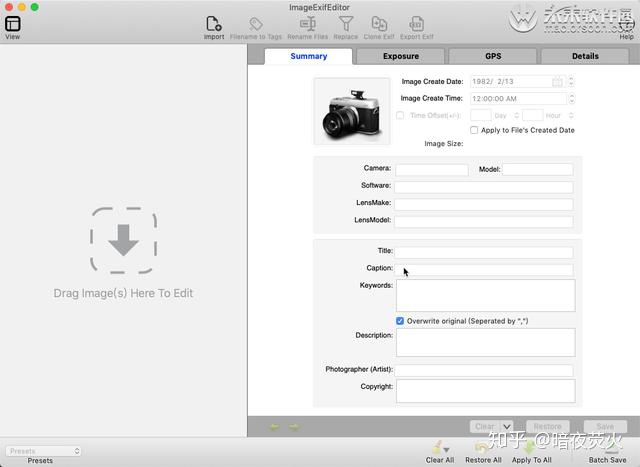Click the Hour offset input field
Screen dimensions: 640x467
point(532,116)
